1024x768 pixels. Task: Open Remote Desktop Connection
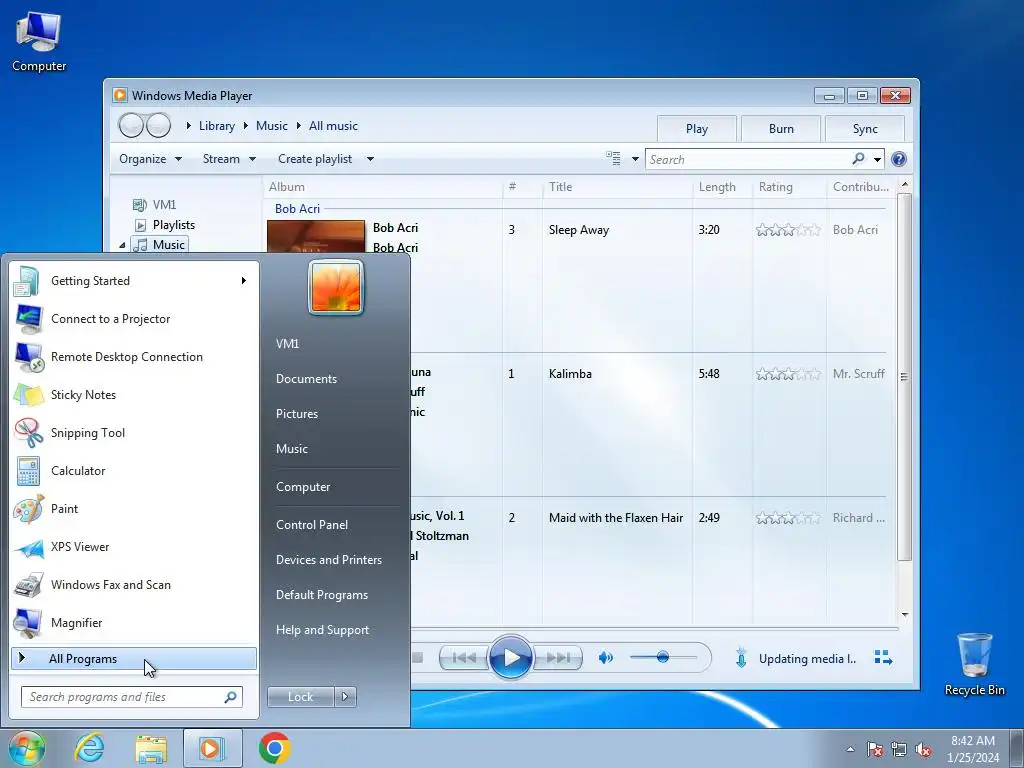tap(133, 357)
